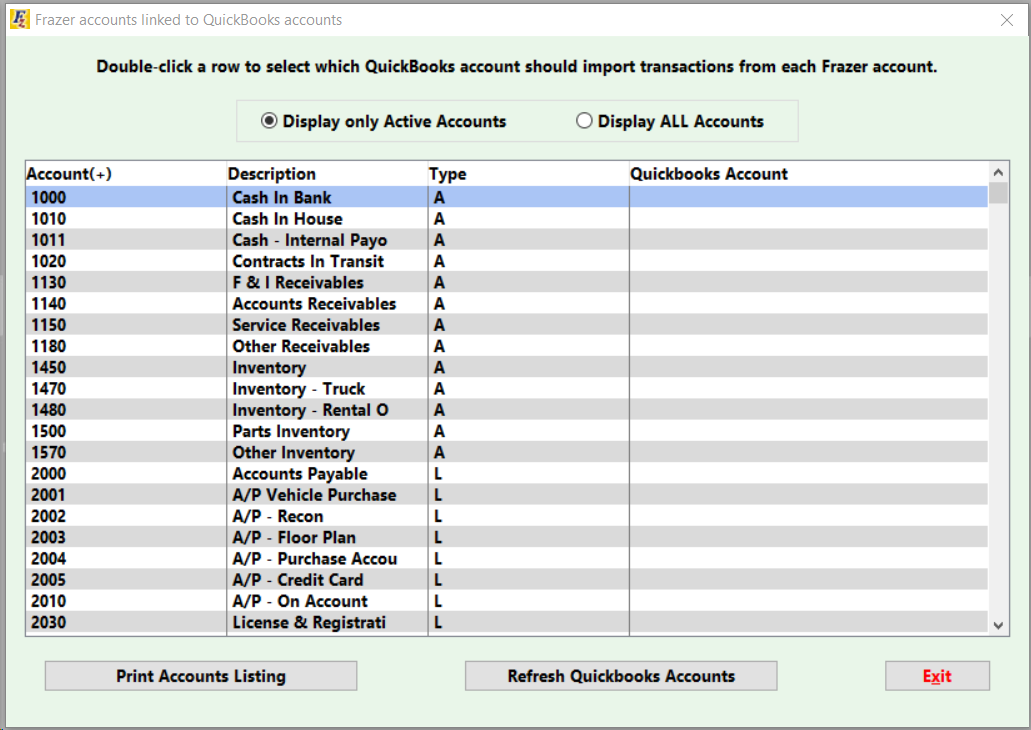Select the Inventory - Rental O row
1031x730 pixels.
[507, 410]
